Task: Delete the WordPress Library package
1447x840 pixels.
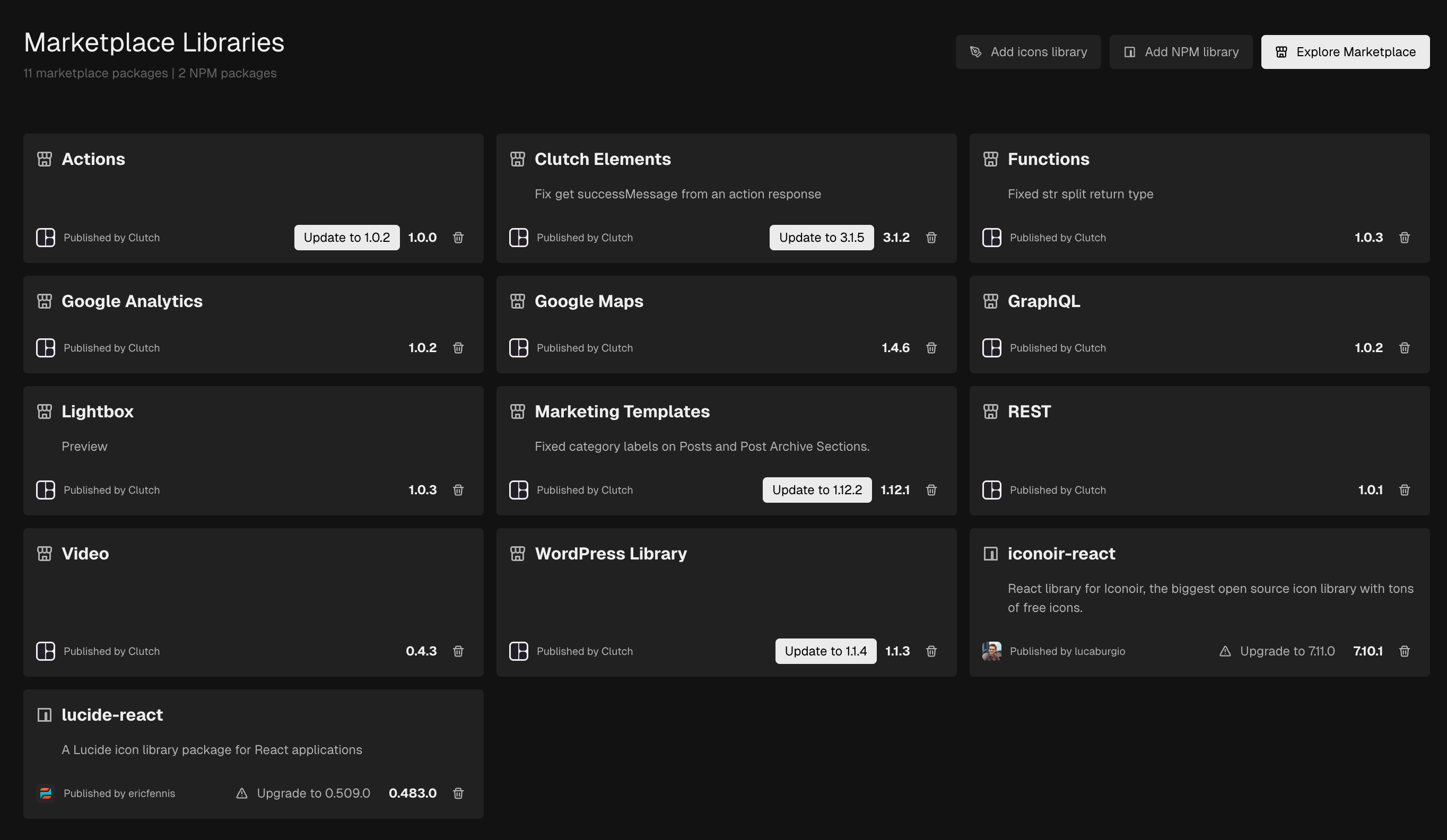Action: coord(931,652)
